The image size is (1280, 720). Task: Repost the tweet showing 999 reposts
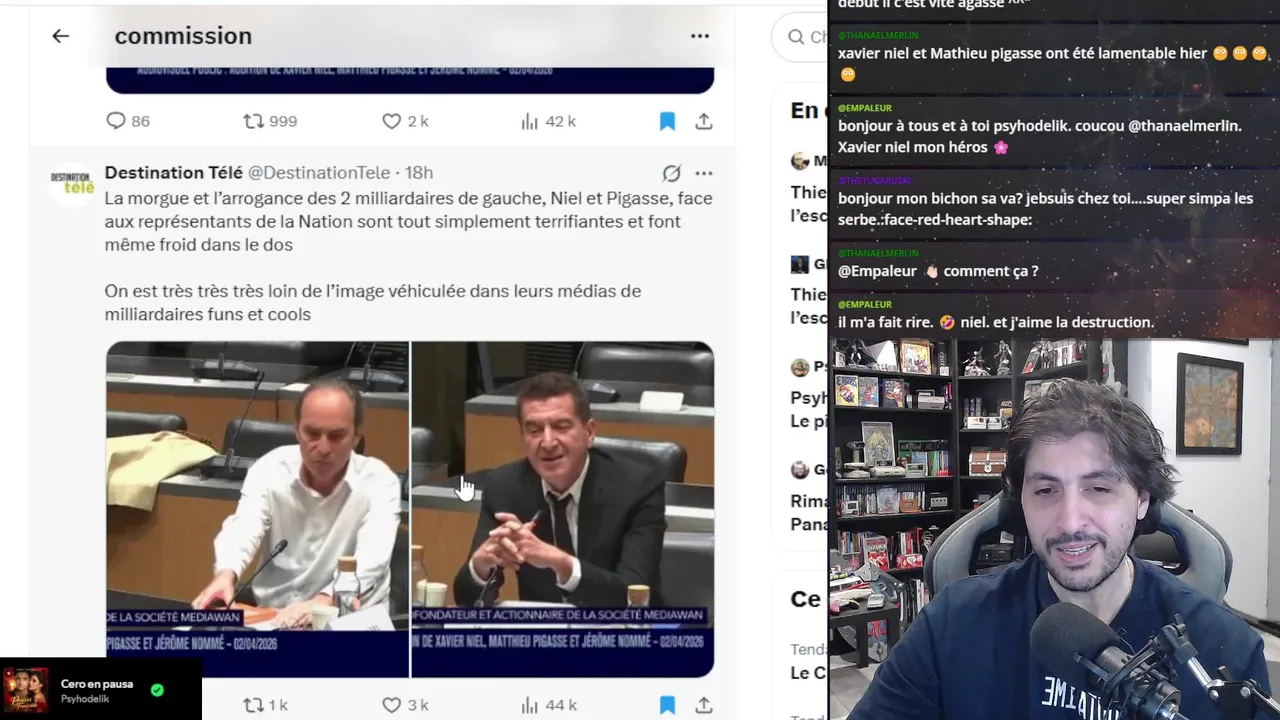[x=270, y=121]
